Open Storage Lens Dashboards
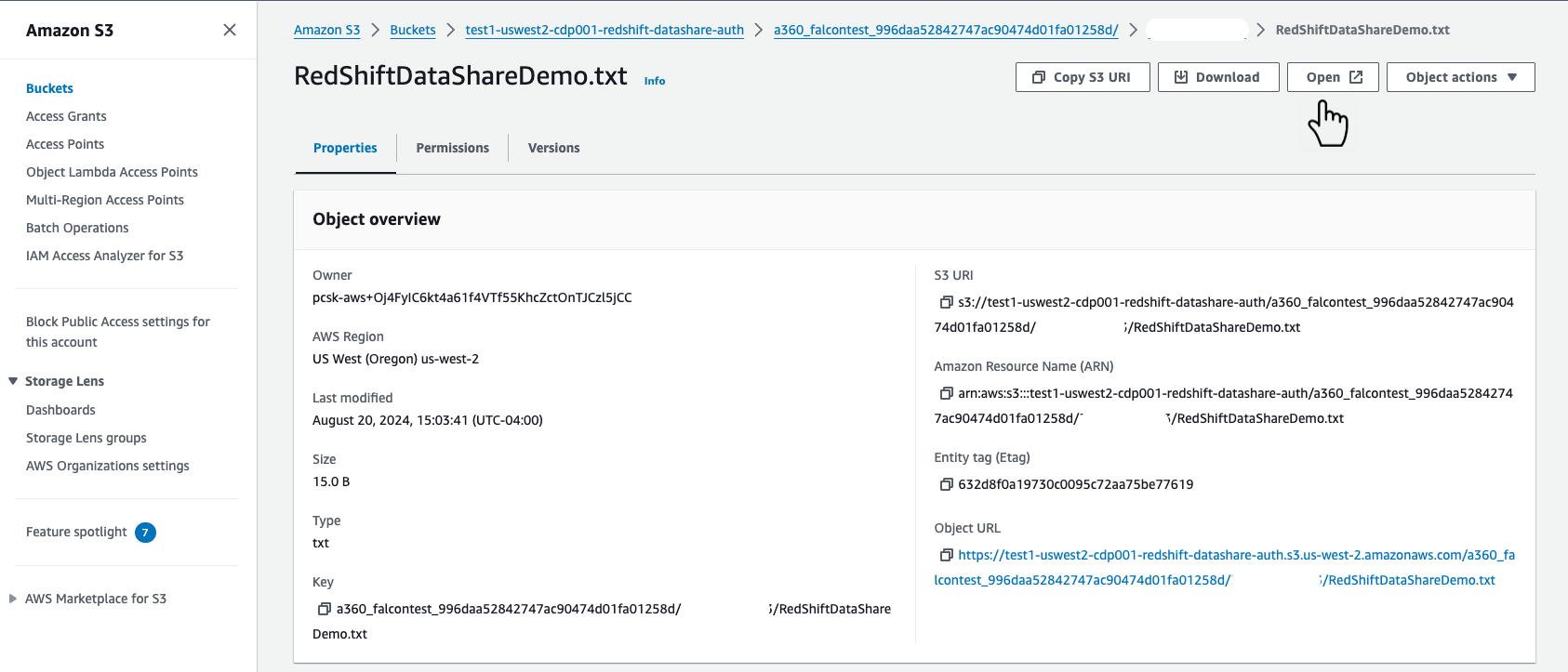The width and height of the screenshot is (1568, 672). 60,410
